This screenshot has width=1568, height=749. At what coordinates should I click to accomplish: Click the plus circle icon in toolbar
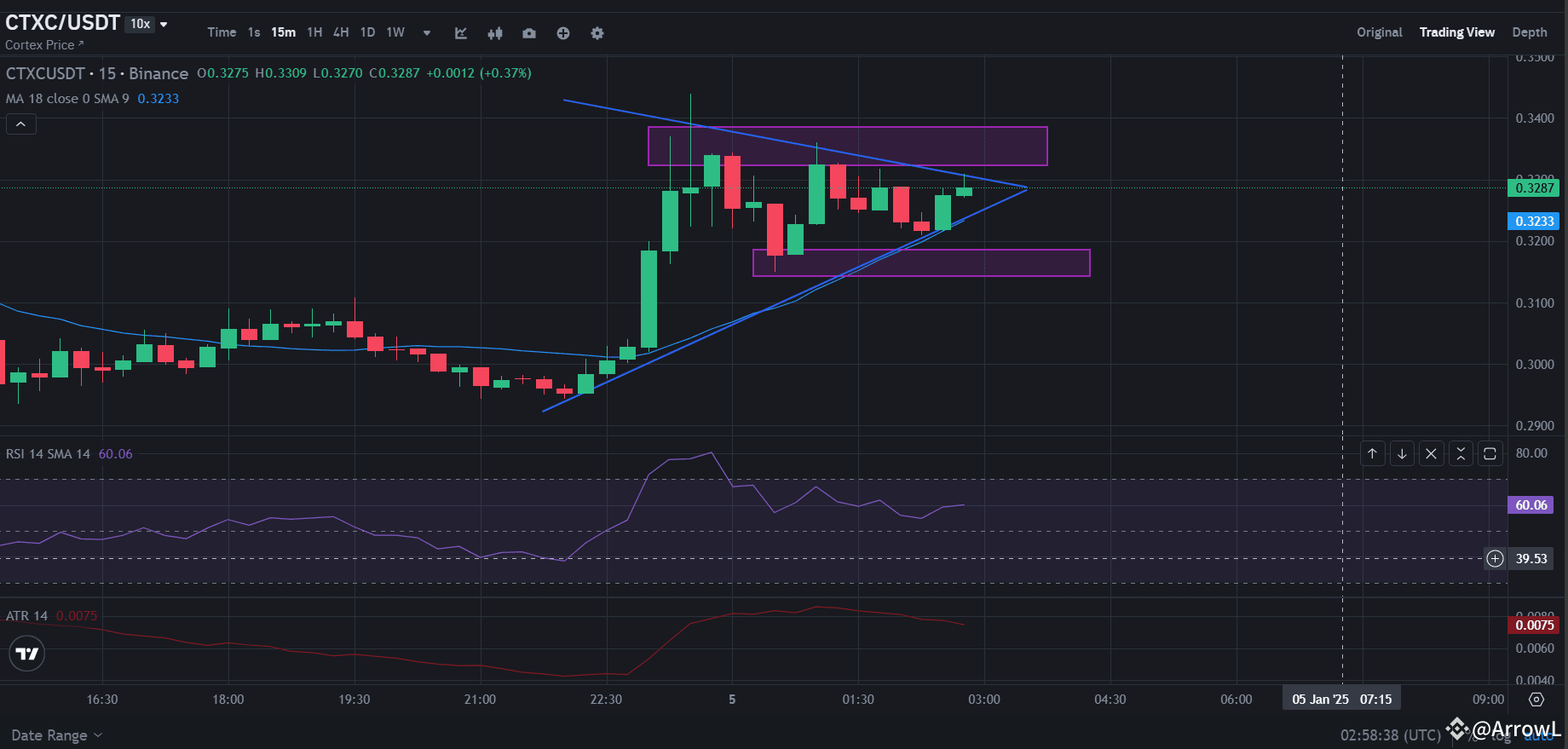pyautogui.click(x=563, y=33)
